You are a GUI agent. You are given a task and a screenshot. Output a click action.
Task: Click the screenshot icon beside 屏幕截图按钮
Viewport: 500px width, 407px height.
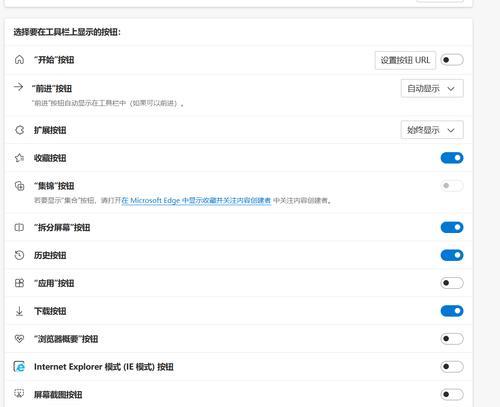[19, 394]
